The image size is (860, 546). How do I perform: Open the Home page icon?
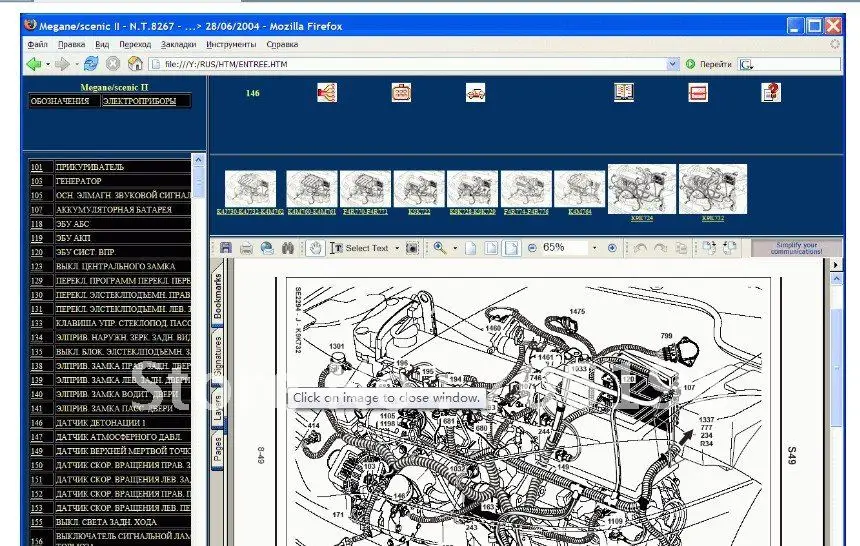pos(135,64)
